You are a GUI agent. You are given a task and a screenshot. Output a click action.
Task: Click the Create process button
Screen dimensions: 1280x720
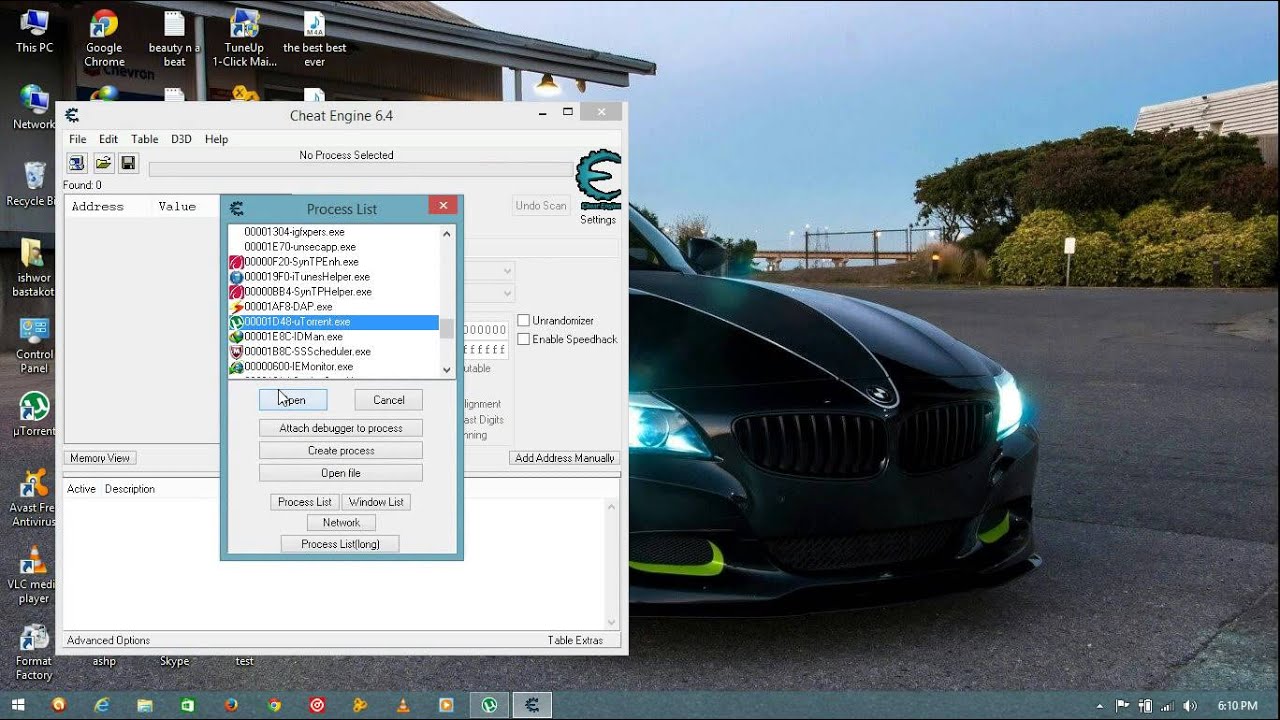click(x=341, y=451)
